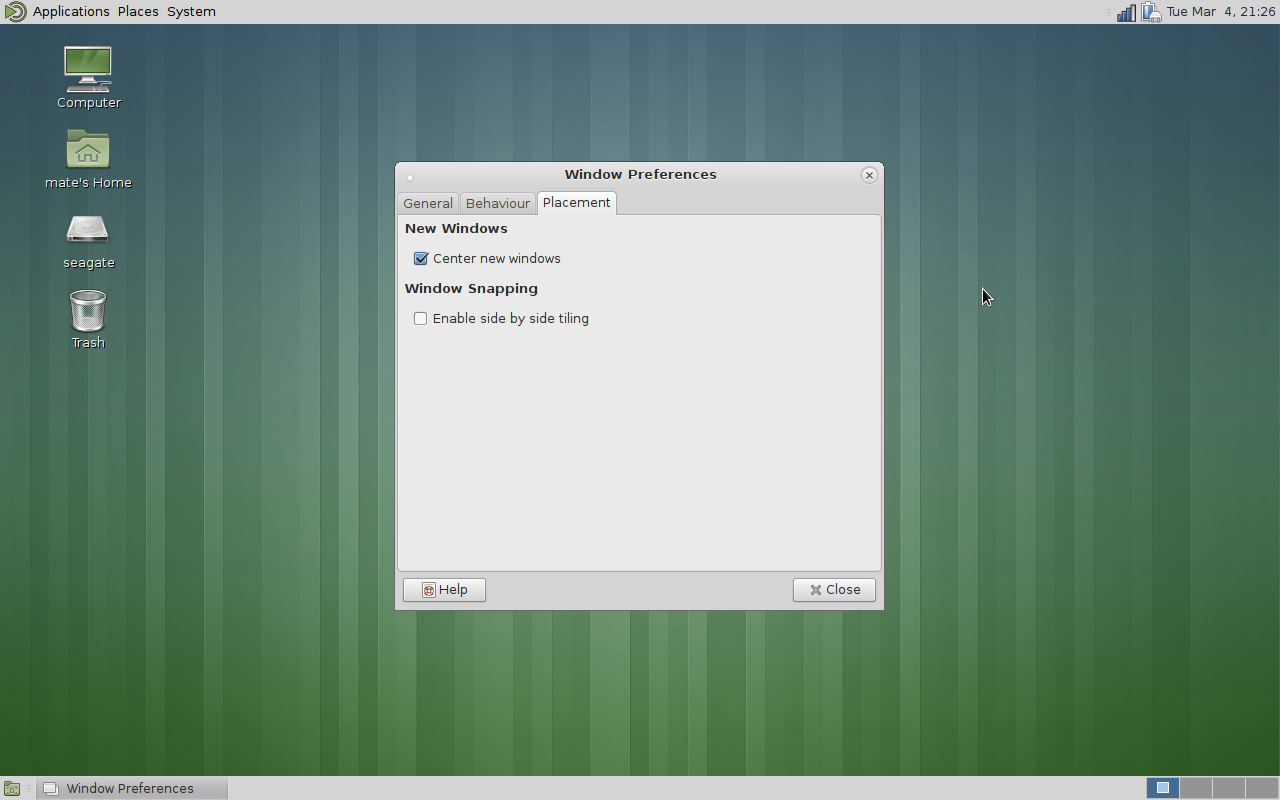Open the Applications menu
Screen dimensions: 1280x800
coord(71,12)
